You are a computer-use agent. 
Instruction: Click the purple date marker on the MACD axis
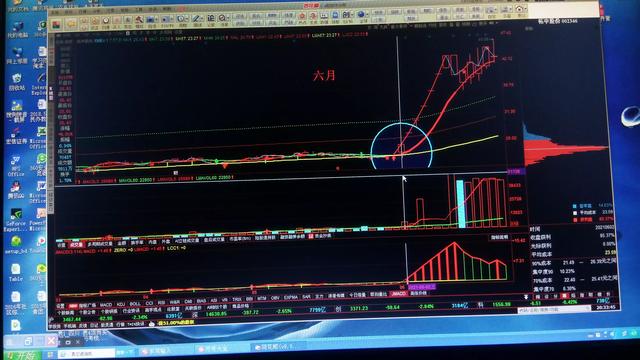click(422, 287)
